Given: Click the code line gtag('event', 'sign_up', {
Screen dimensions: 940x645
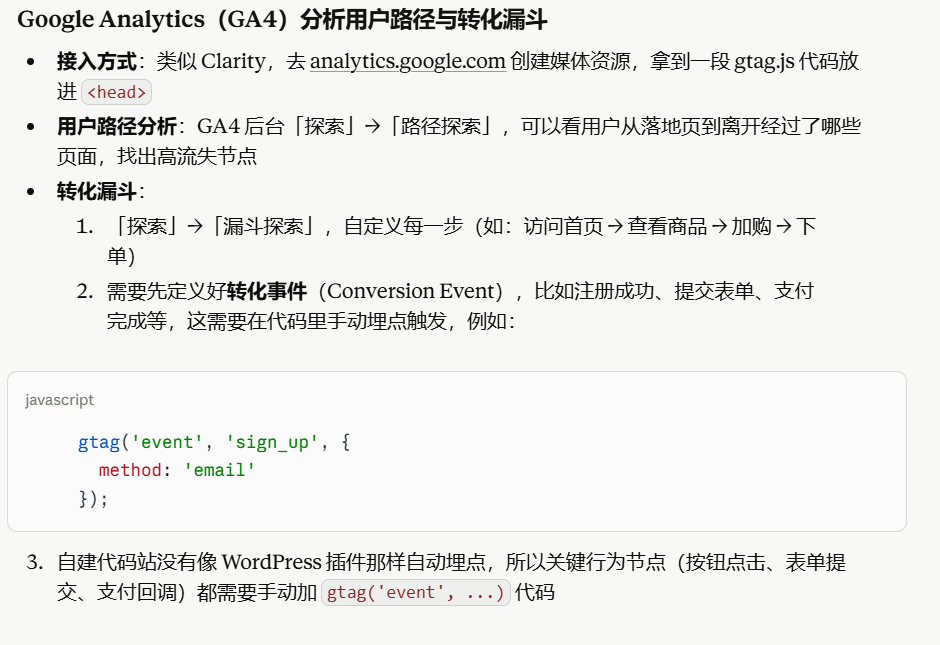Looking at the screenshot, I should tap(214, 442).
